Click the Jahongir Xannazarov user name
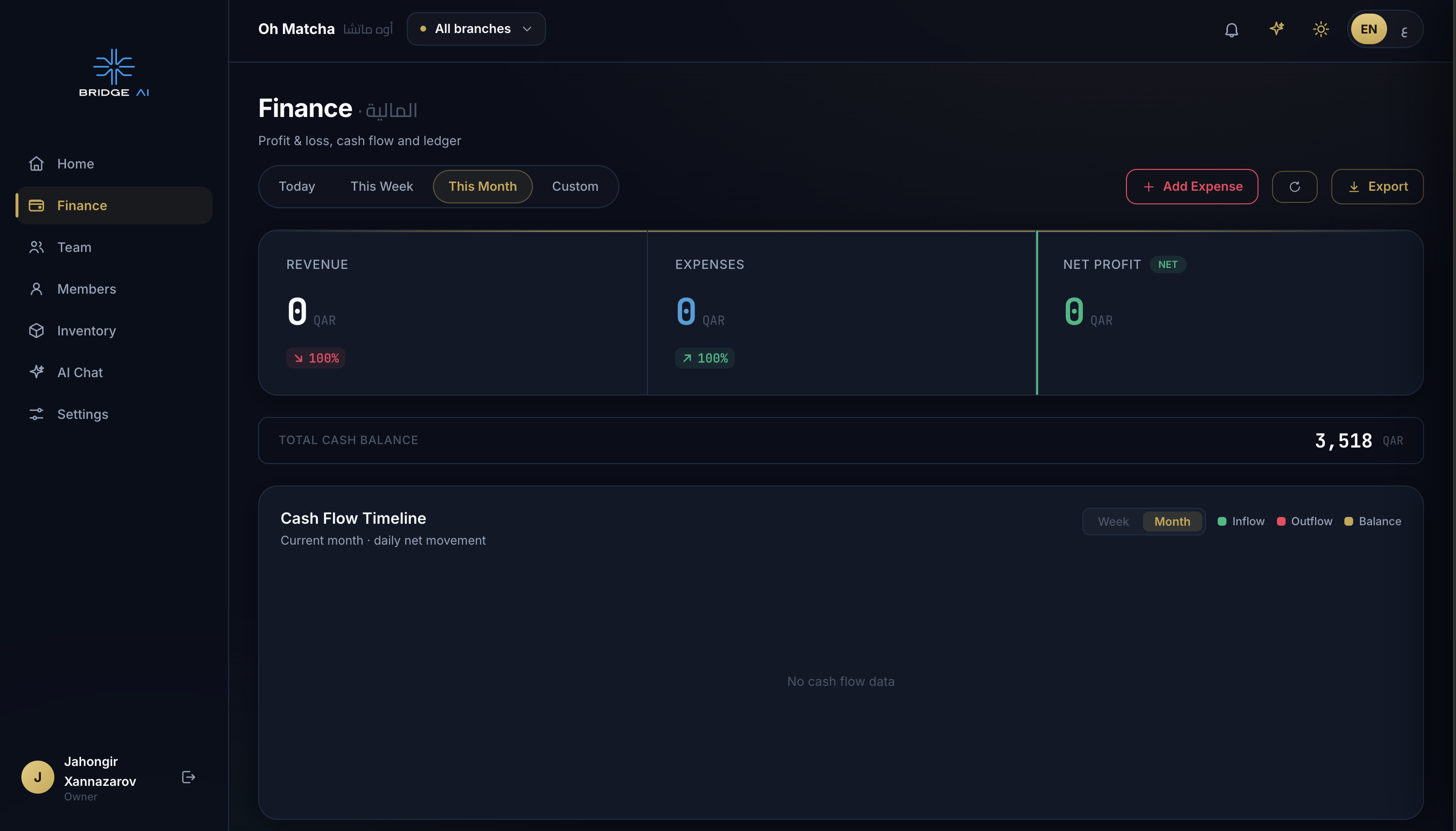The image size is (1456, 831). 100,771
